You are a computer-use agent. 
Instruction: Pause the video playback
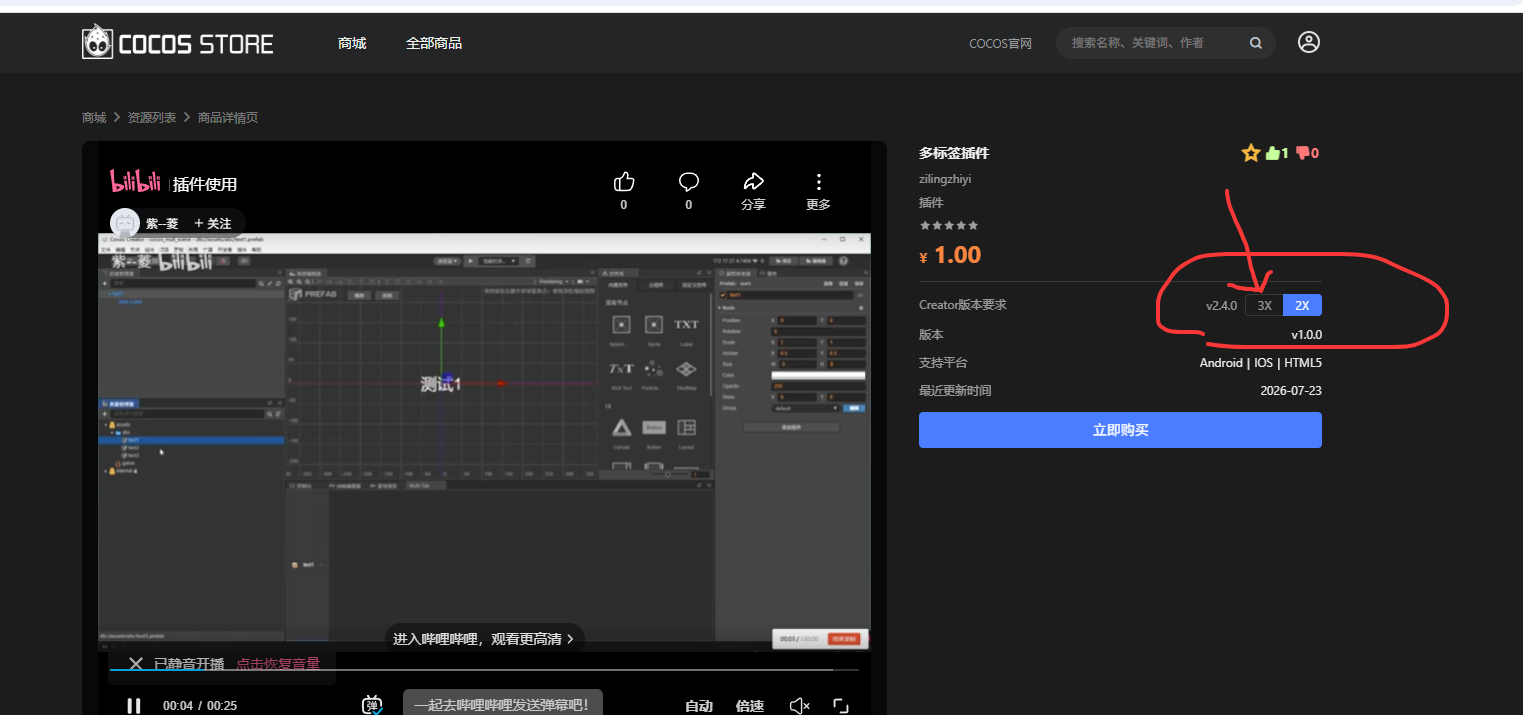pos(133,706)
